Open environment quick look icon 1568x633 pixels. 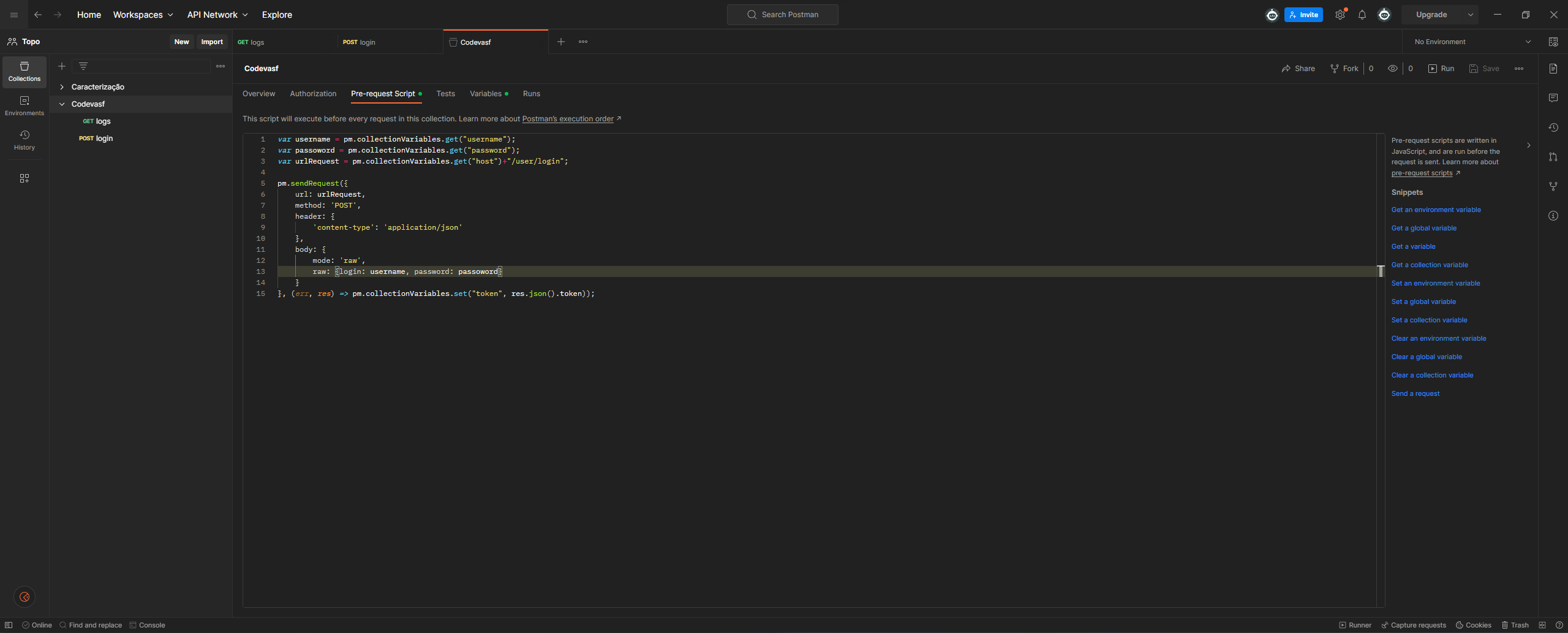pos(1553,42)
